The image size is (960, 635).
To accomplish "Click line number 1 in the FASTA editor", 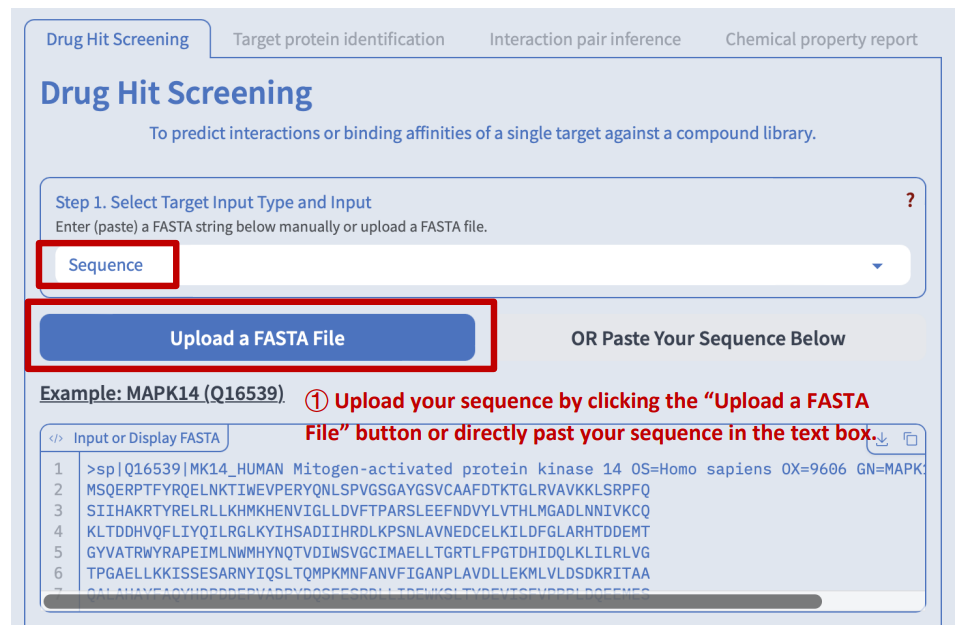I will (x=59, y=469).
